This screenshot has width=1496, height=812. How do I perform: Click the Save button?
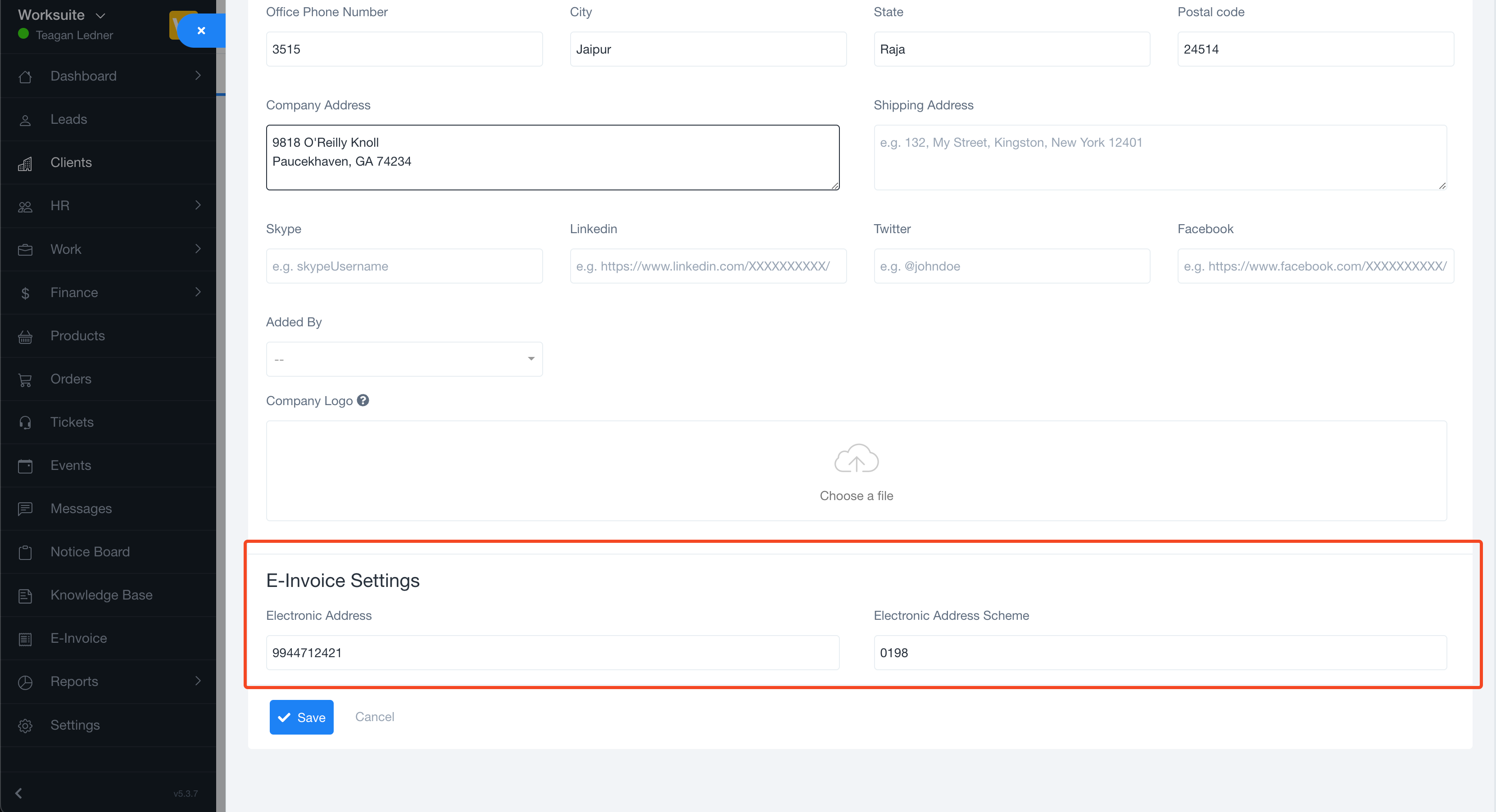pos(301,717)
